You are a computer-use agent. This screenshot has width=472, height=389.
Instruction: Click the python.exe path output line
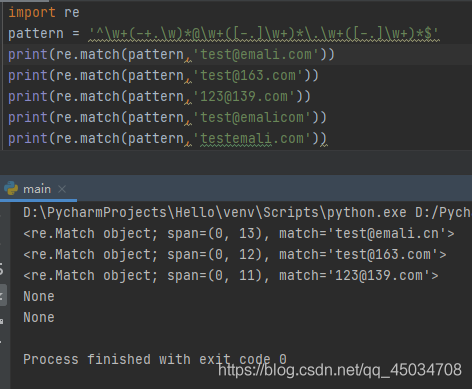pos(247,213)
